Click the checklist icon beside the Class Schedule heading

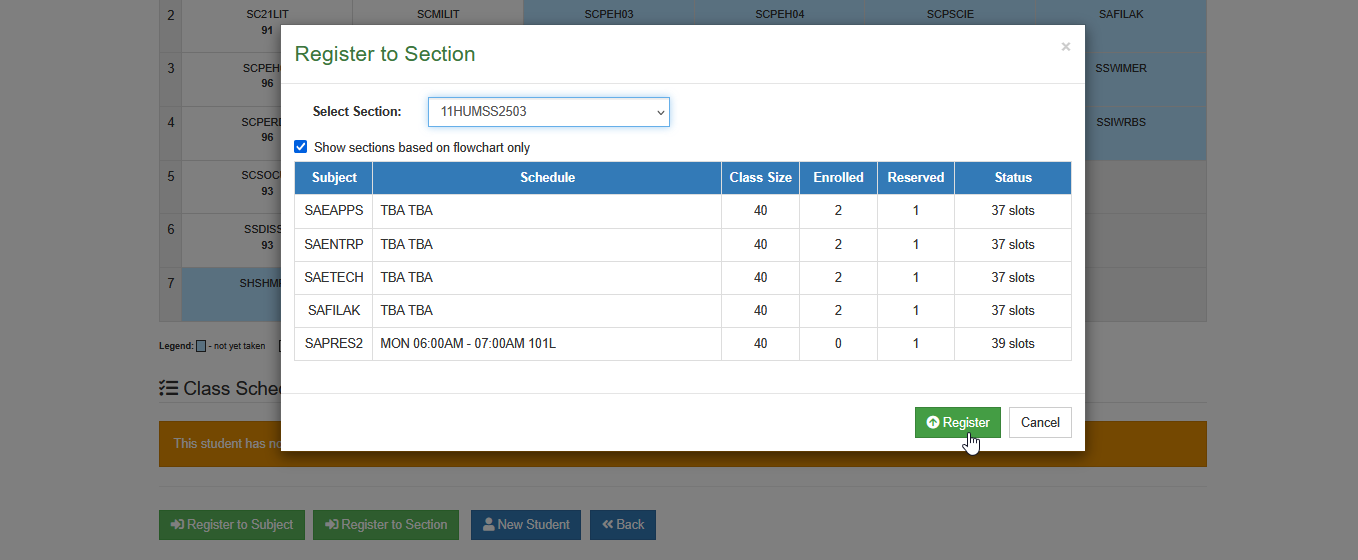coord(169,388)
